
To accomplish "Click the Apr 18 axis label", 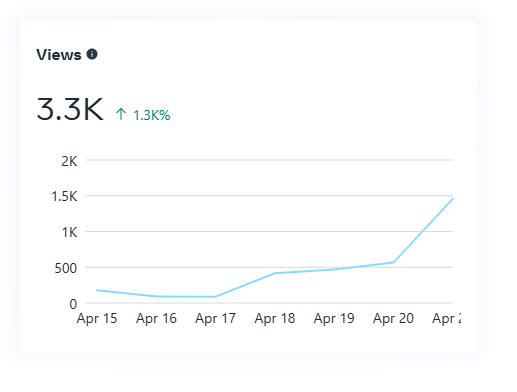I will (275, 318).
